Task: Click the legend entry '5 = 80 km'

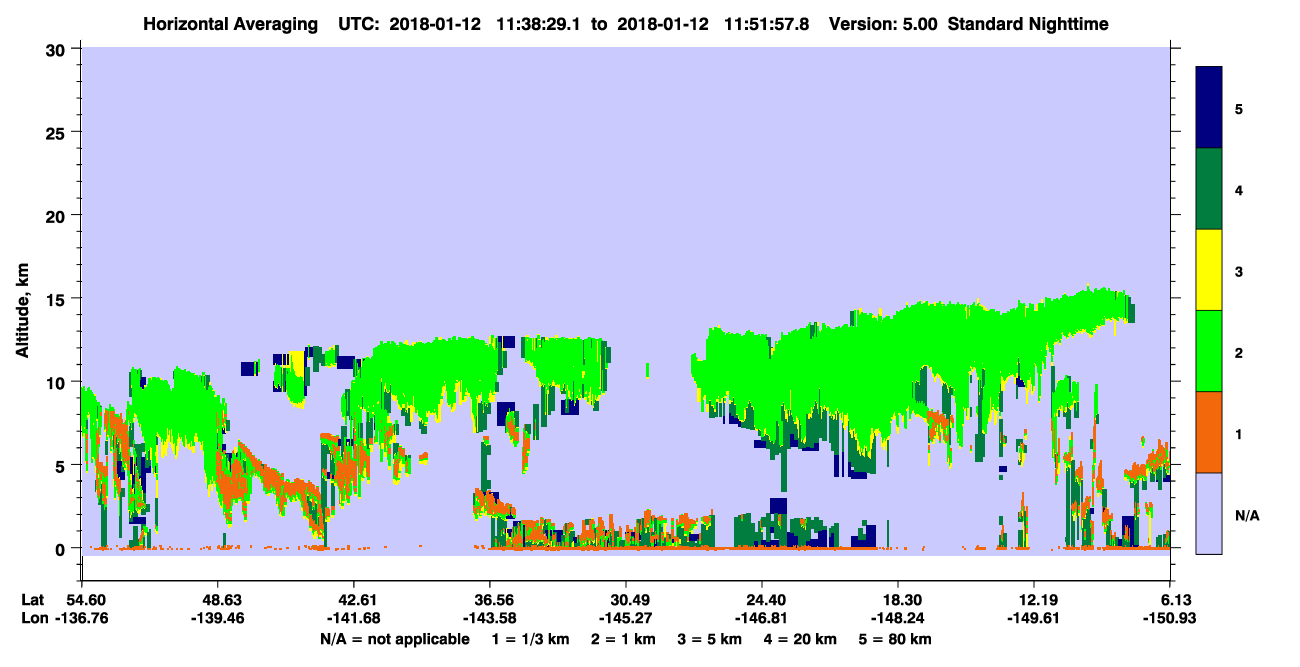Action: 897,639
